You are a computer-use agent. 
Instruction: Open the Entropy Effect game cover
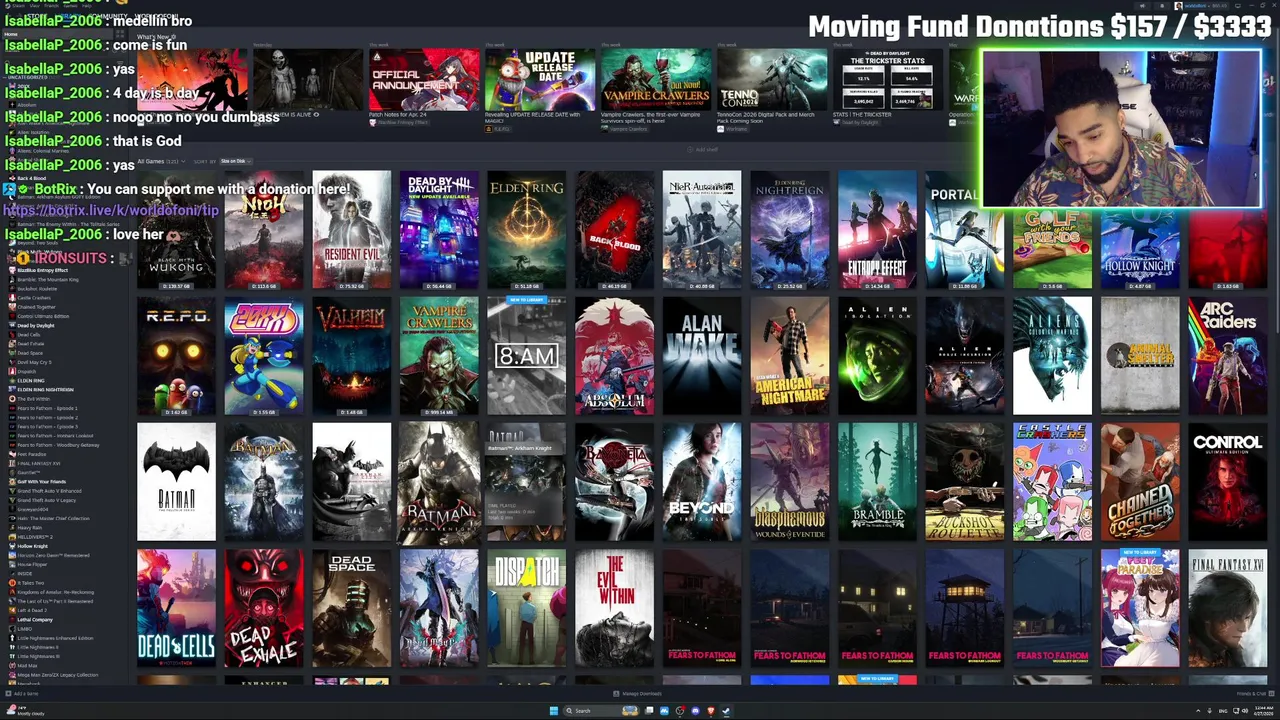(877, 230)
